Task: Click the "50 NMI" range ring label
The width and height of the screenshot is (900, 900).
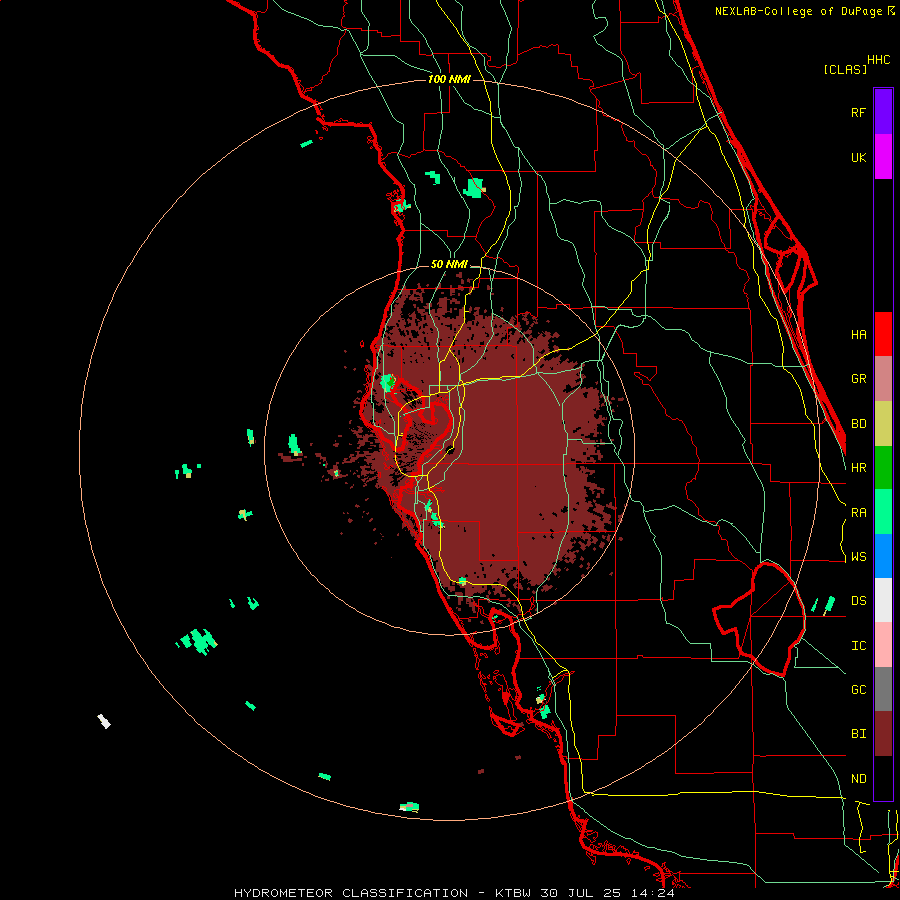Action: click(x=449, y=265)
